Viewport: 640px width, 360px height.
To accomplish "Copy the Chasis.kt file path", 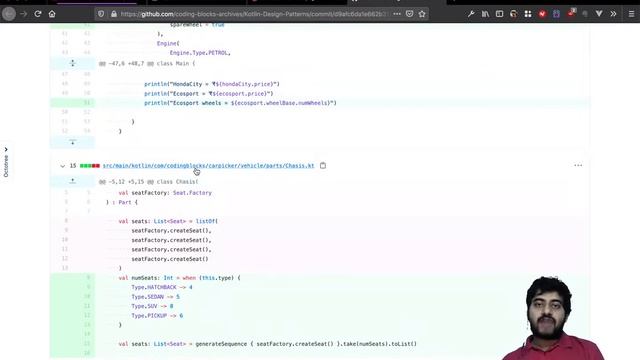I will click(323, 166).
